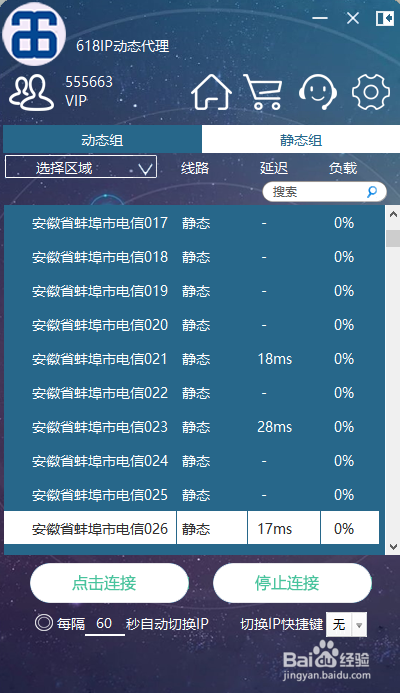Click the 28ms latency value
Viewport: 400px width, 693px height.
(x=274, y=427)
